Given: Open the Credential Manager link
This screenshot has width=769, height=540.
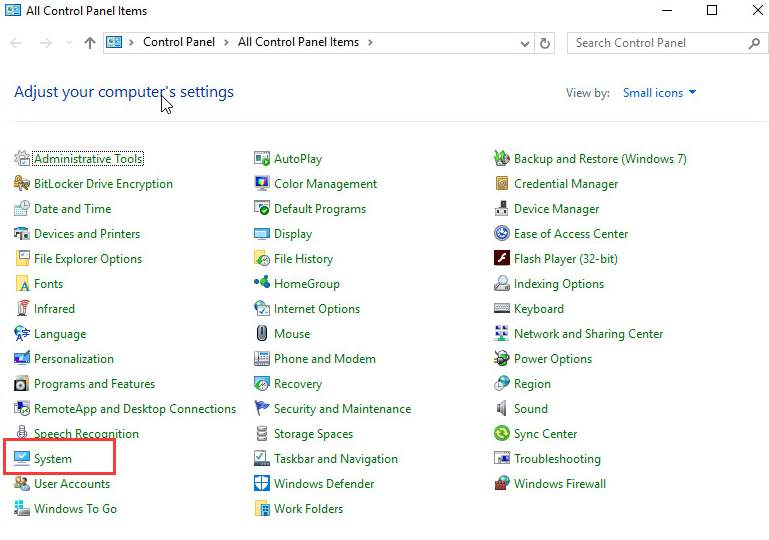Looking at the screenshot, I should 565,184.
